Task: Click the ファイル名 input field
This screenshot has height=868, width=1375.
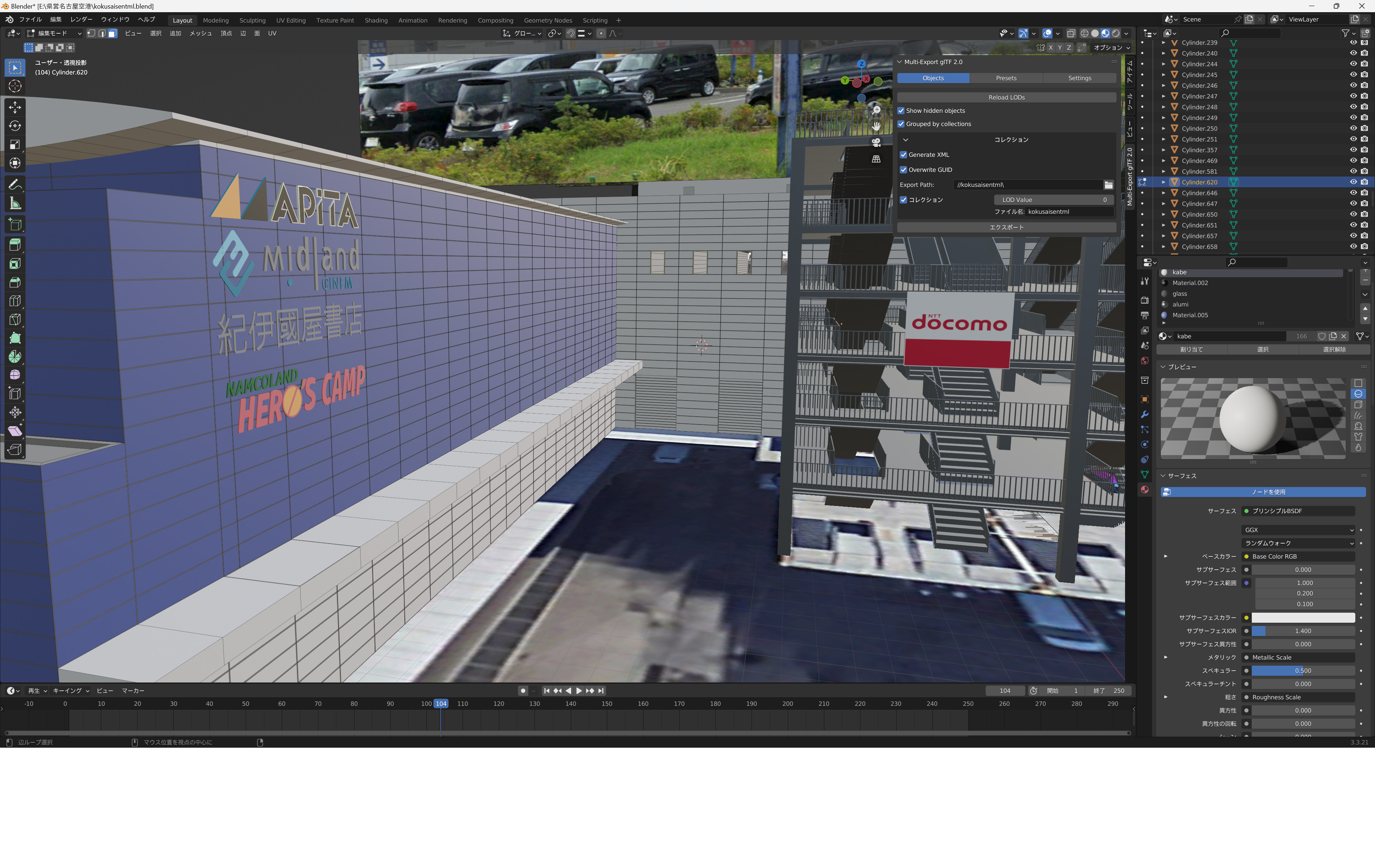Action: 1070,212
